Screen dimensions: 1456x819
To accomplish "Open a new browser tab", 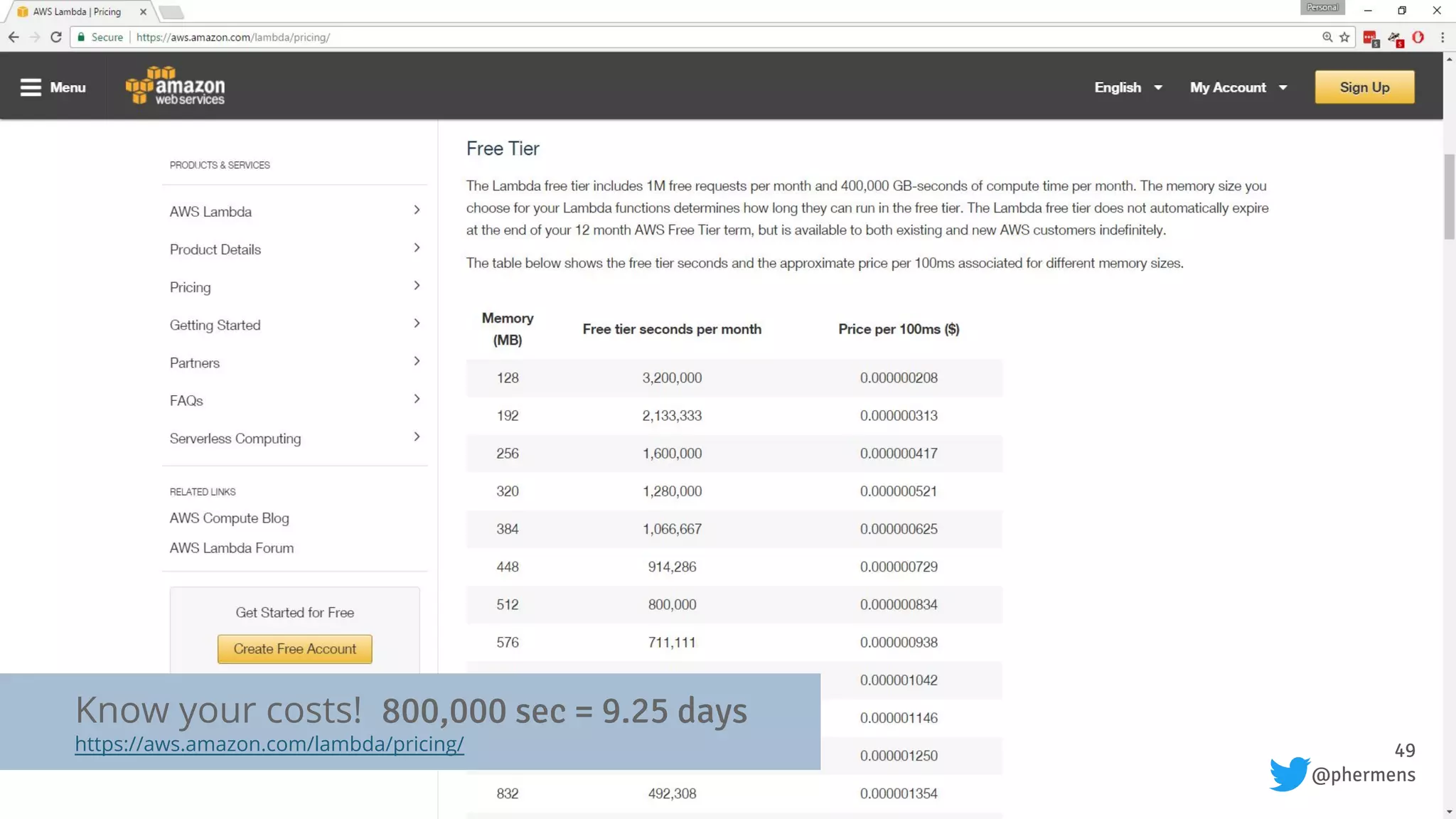I will [171, 12].
